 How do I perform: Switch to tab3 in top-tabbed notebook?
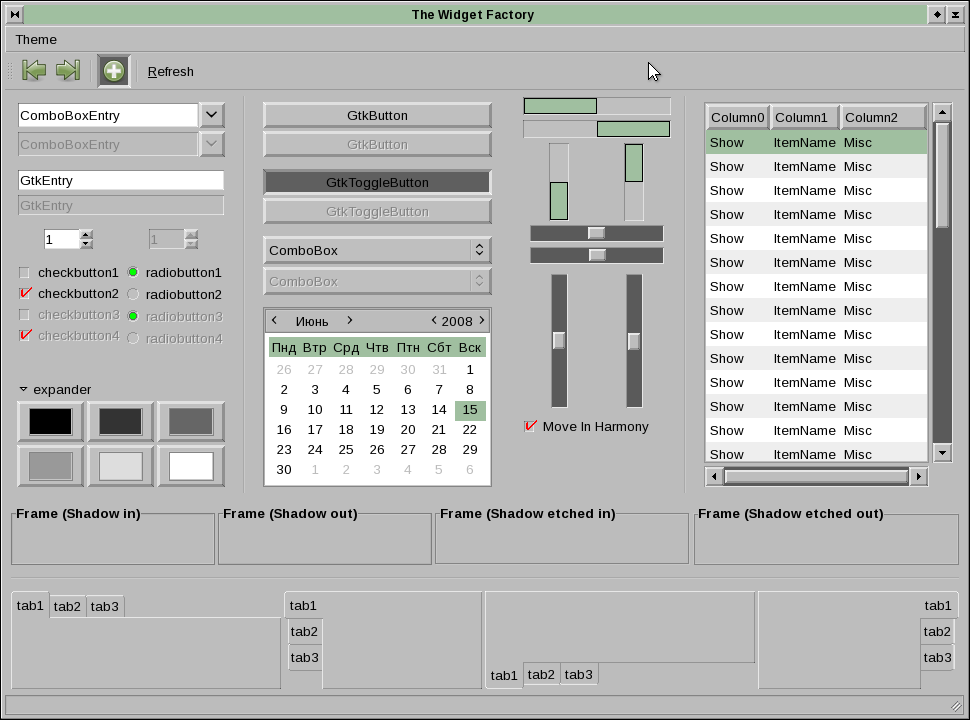pyautogui.click(x=105, y=606)
